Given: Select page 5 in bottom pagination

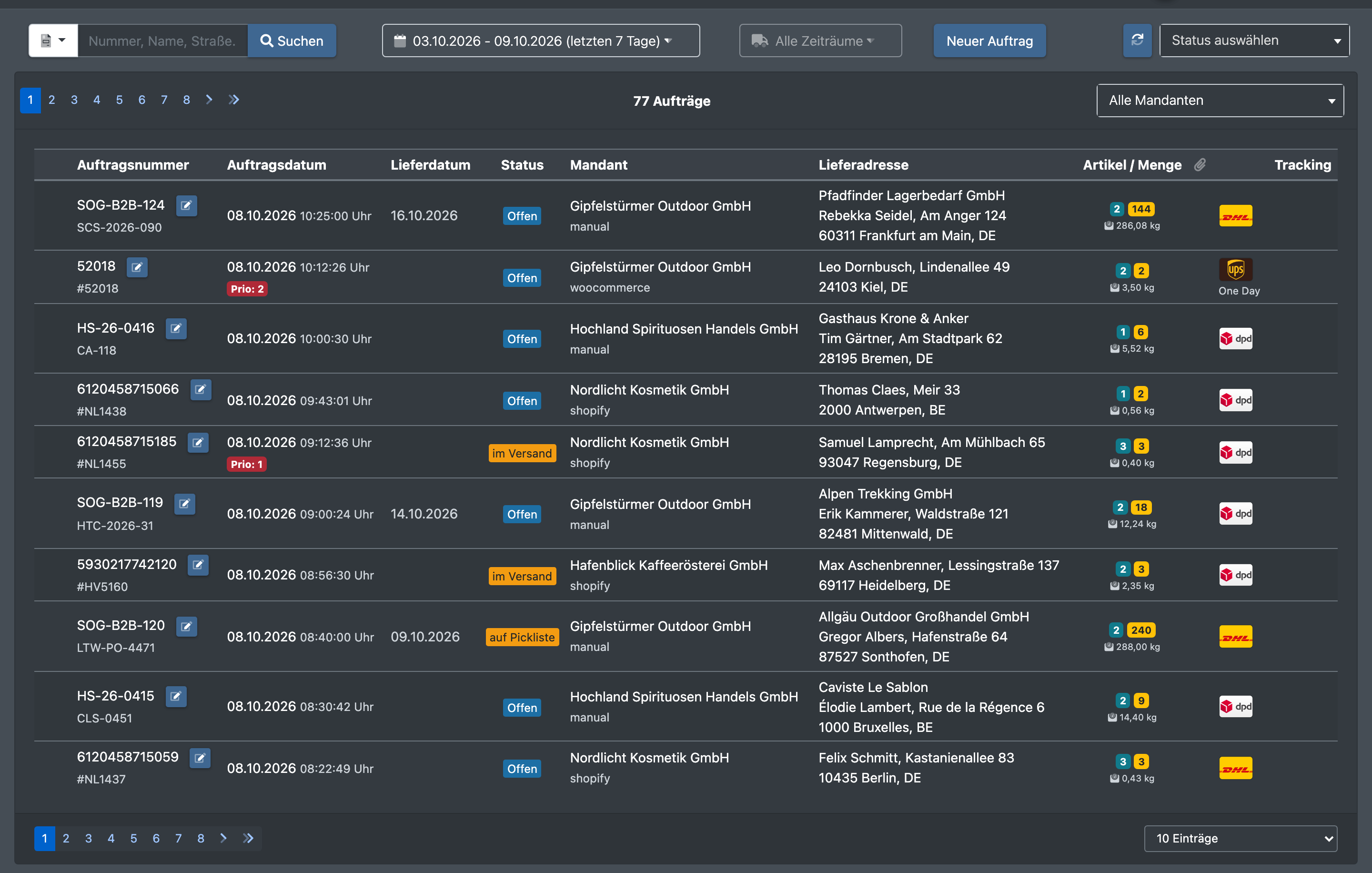Looking at the screenshot, I should (x=133, y=838).
